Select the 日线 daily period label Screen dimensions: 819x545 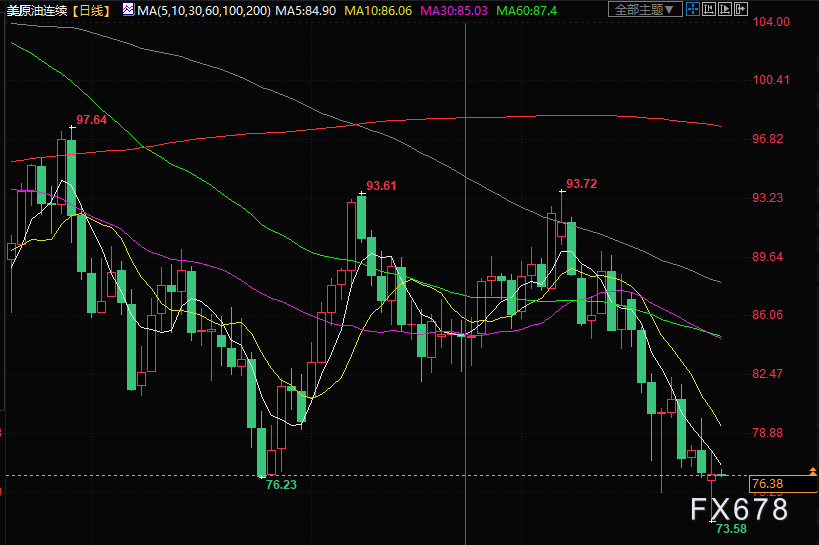pyautogui.click(x=91, y=10)
